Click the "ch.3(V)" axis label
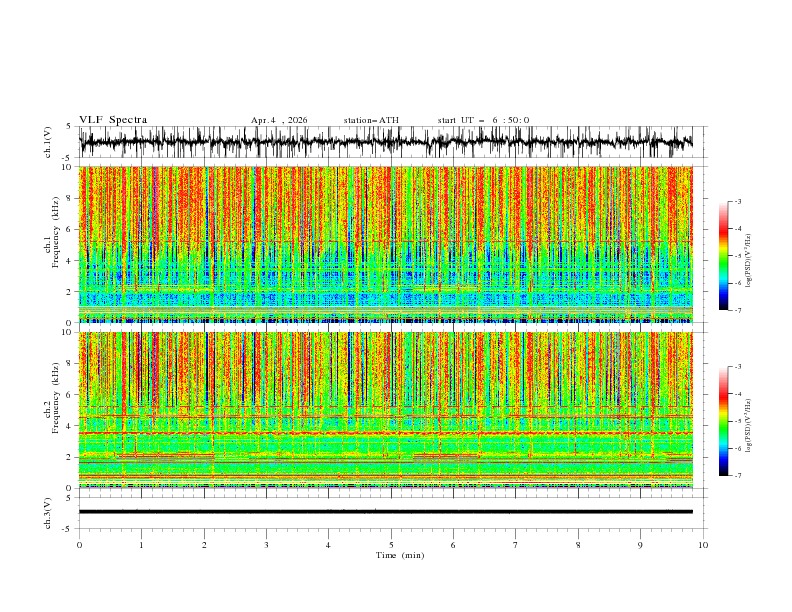Image resolution: width=792 pixels, height=612 pixels. 48,513
